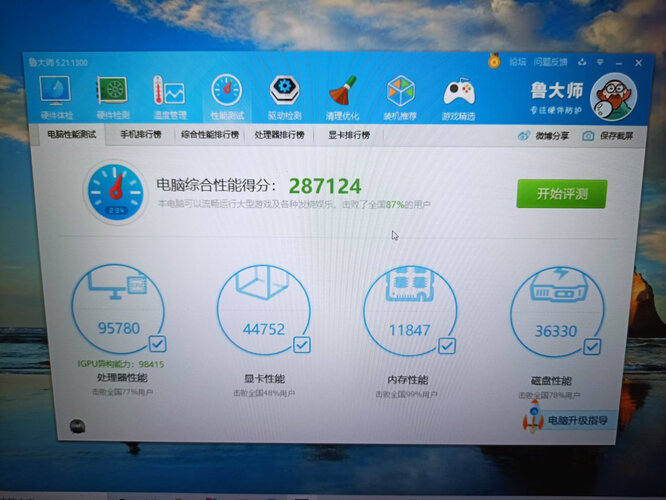Close the 鲁大师 window
This screenshot has height=500, width=666.
coord(638,63)
